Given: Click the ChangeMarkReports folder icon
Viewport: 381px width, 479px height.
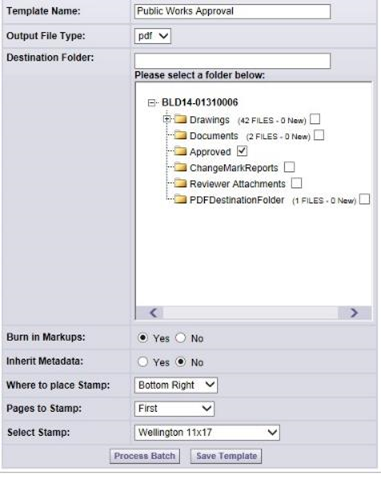Looking at the screenshot, I should tap(180, 167).
